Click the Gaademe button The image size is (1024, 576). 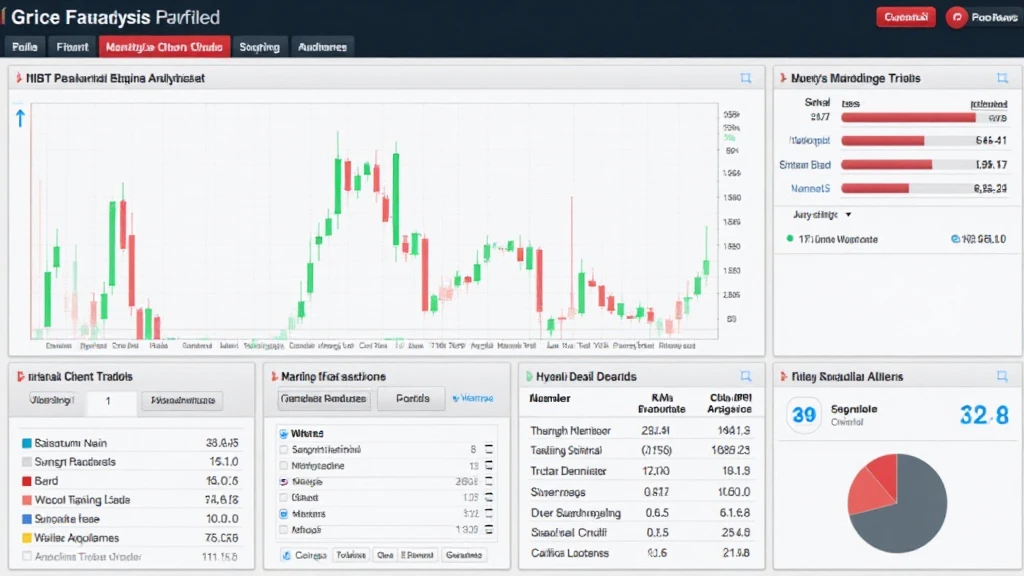[x=464, y=555]
